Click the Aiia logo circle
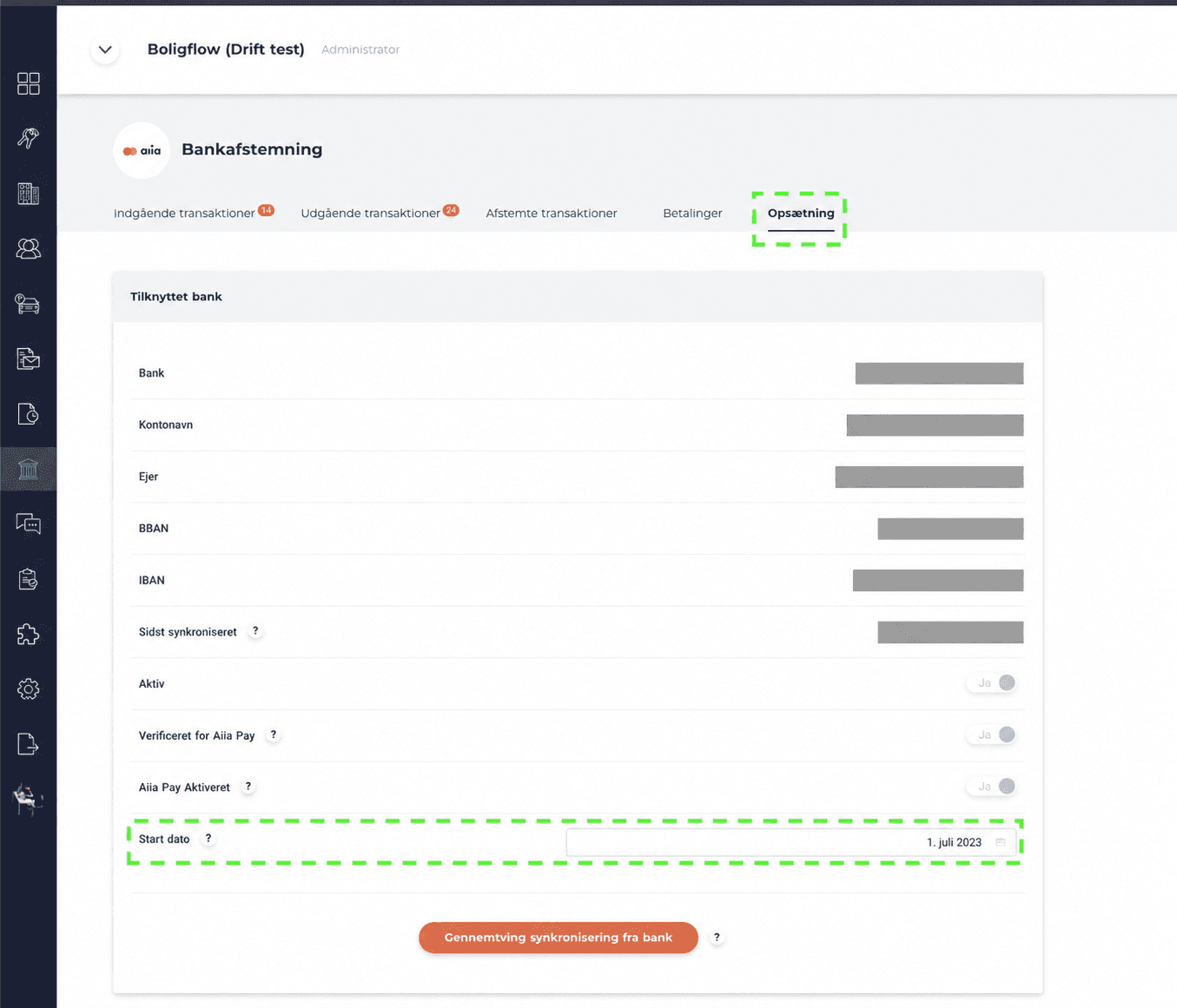1177x1008 pixels. (142, 150)
